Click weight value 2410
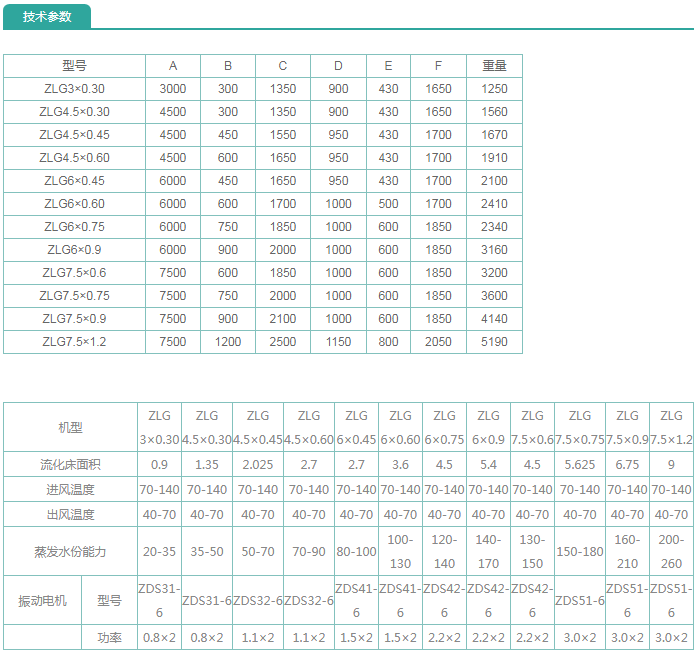This screenshot has width=697, height=655. coord(494,204)
